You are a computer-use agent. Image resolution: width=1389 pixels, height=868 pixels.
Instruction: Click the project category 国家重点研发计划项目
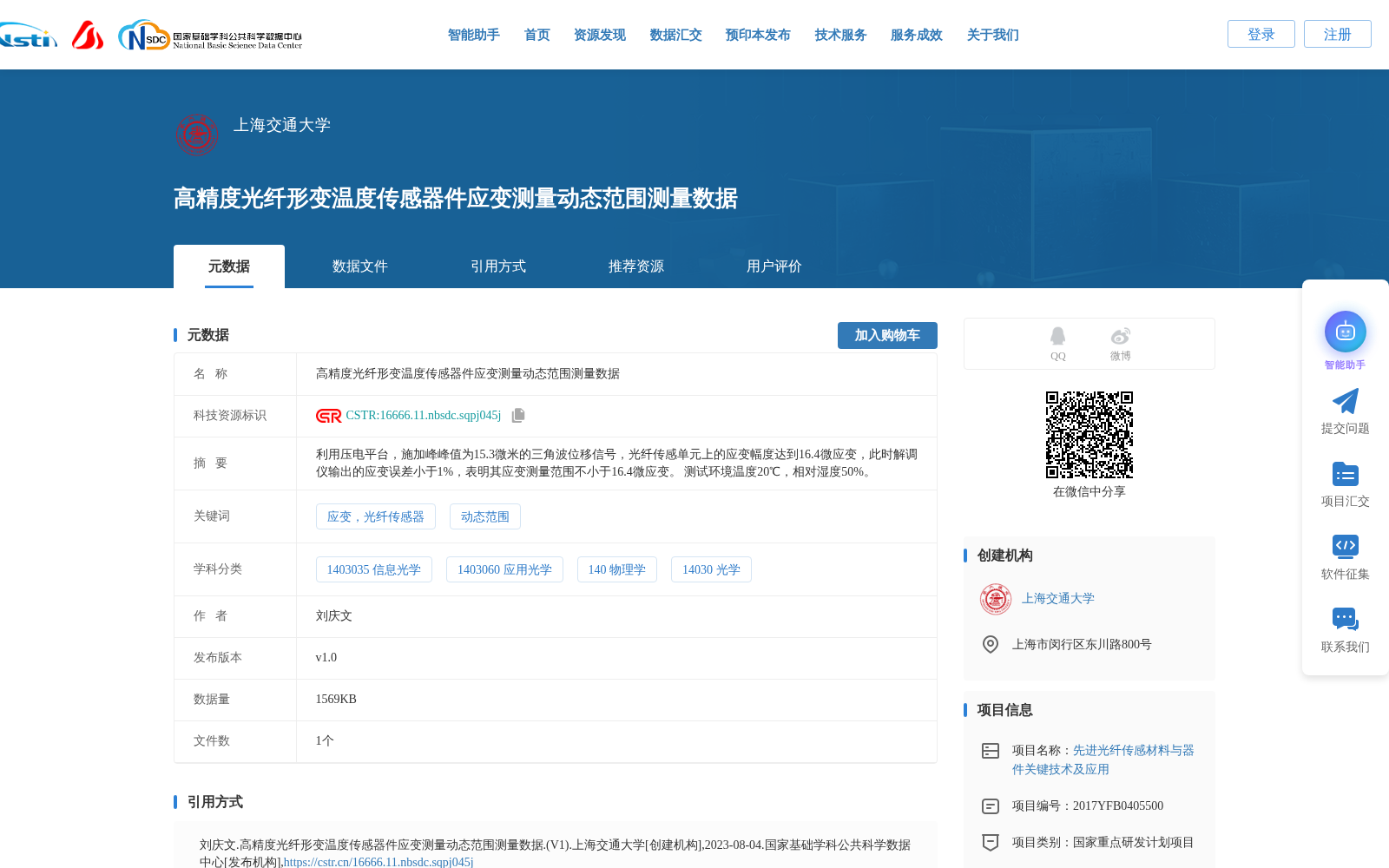point(1134,843)
